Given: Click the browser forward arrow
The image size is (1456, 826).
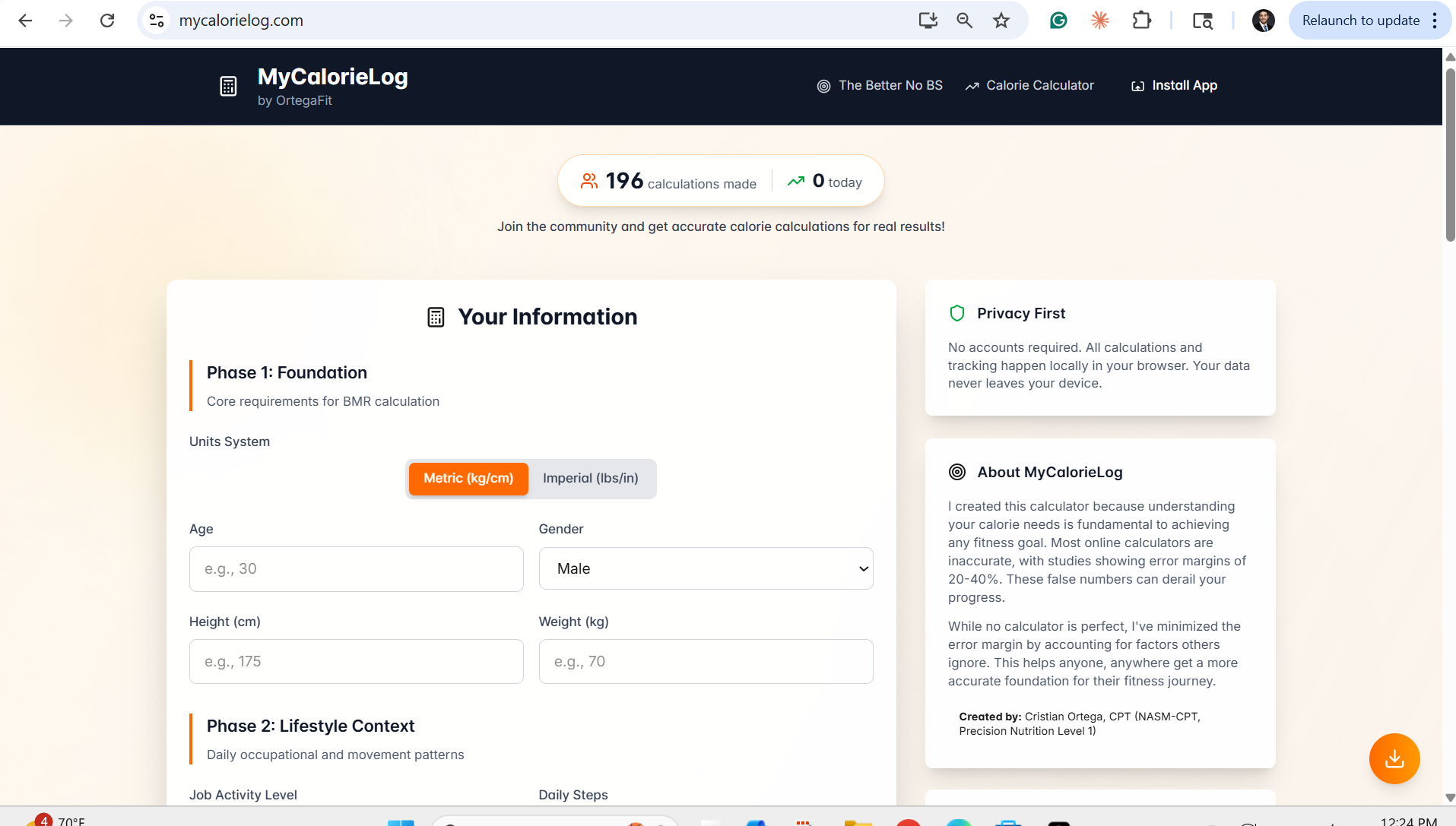Looking at the screenshot, I should click(x=66, y=21).
